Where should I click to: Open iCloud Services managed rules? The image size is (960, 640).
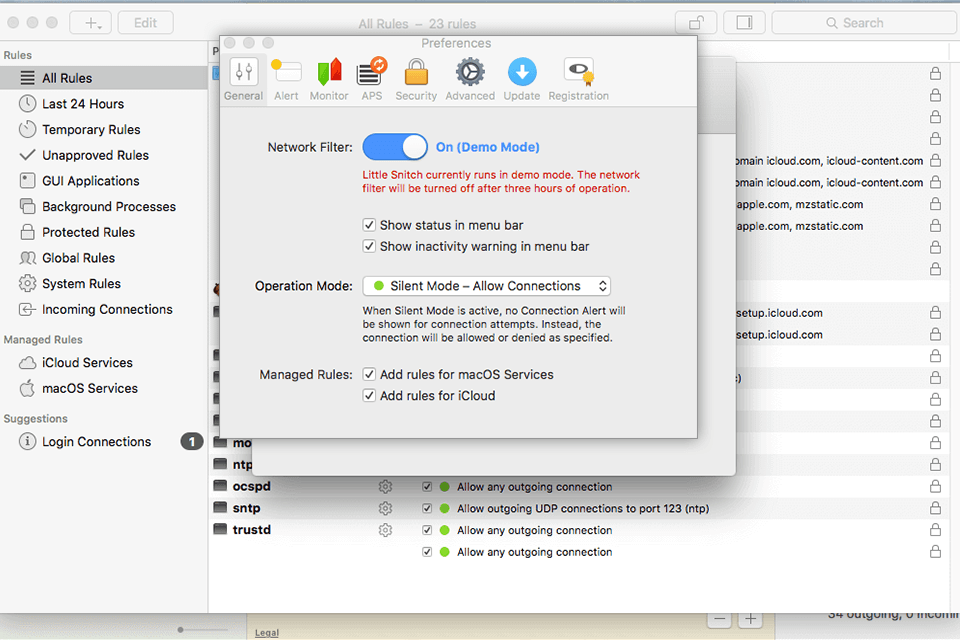tap(104, 363)
